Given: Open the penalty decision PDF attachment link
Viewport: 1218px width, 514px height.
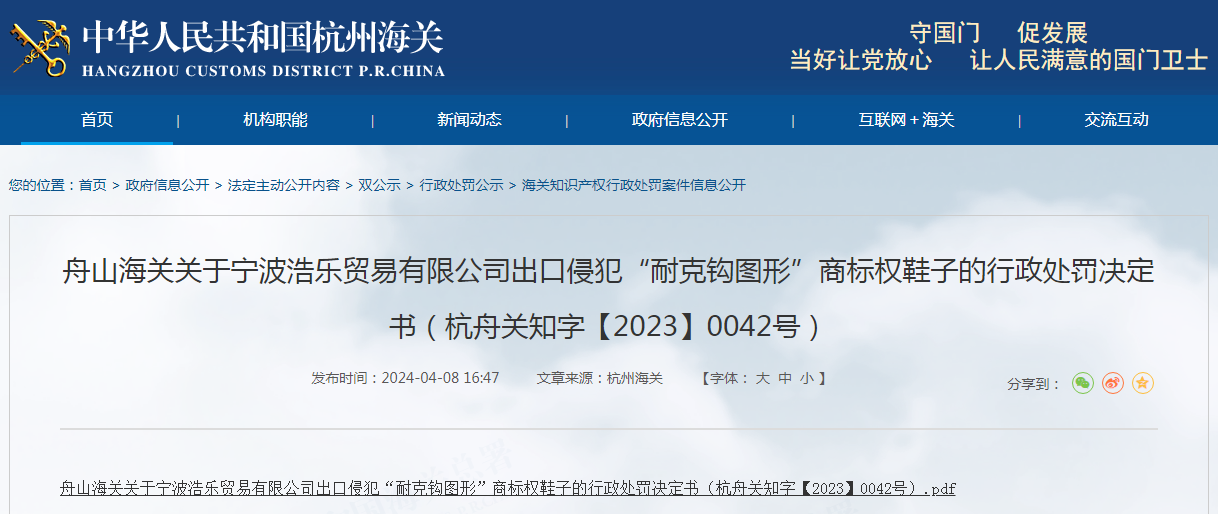Looking at the screenshot, I should pyautogui.click(x=508, y=488).
